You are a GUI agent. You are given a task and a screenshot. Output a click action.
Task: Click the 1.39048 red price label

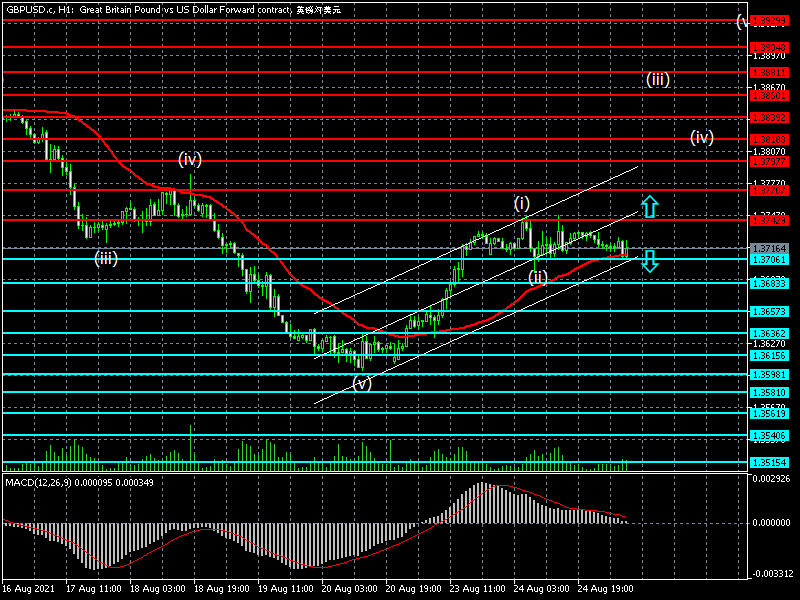[769, 47]
